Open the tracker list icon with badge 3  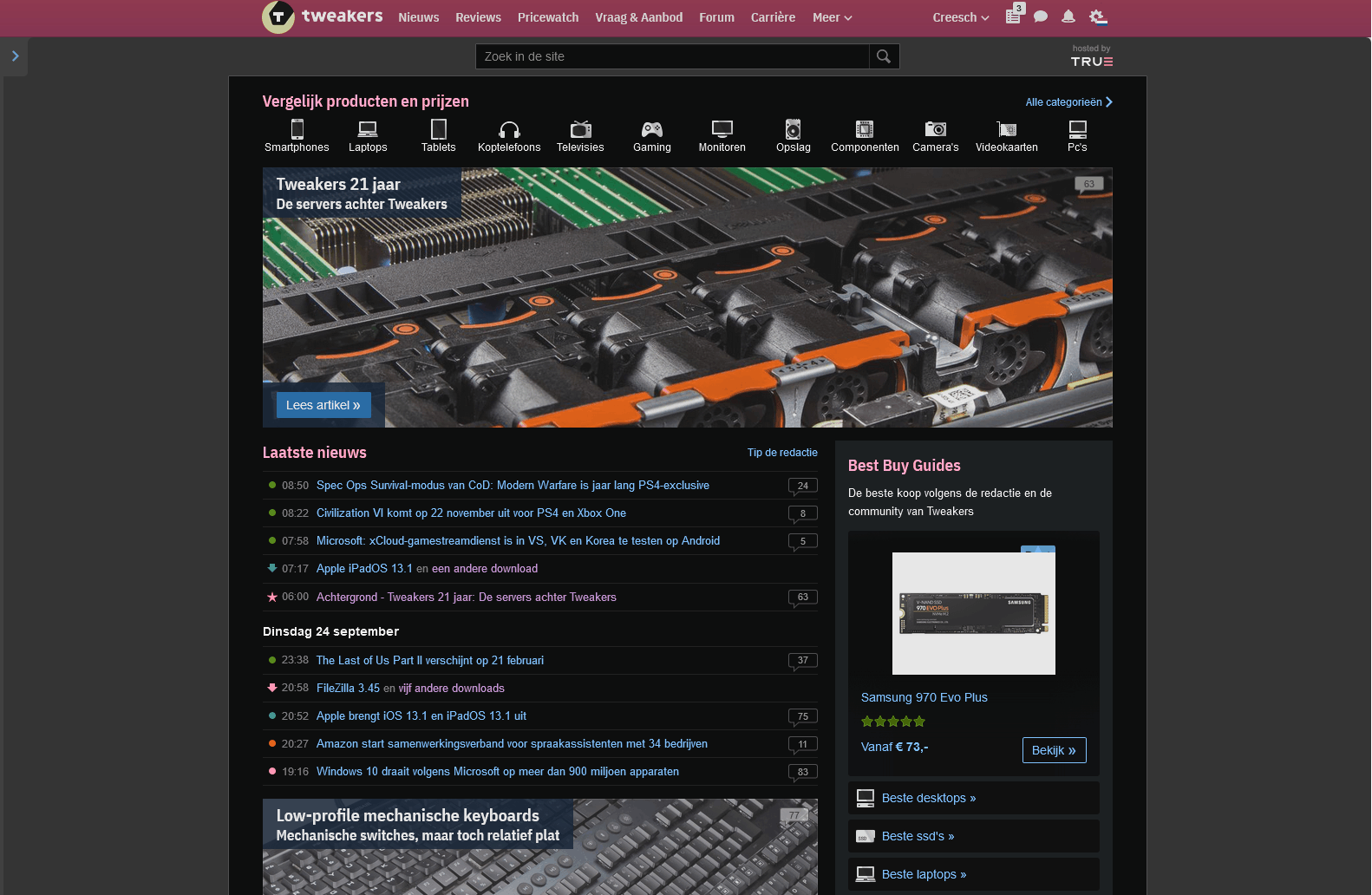pyautogui.click(x=1013, y=16)
